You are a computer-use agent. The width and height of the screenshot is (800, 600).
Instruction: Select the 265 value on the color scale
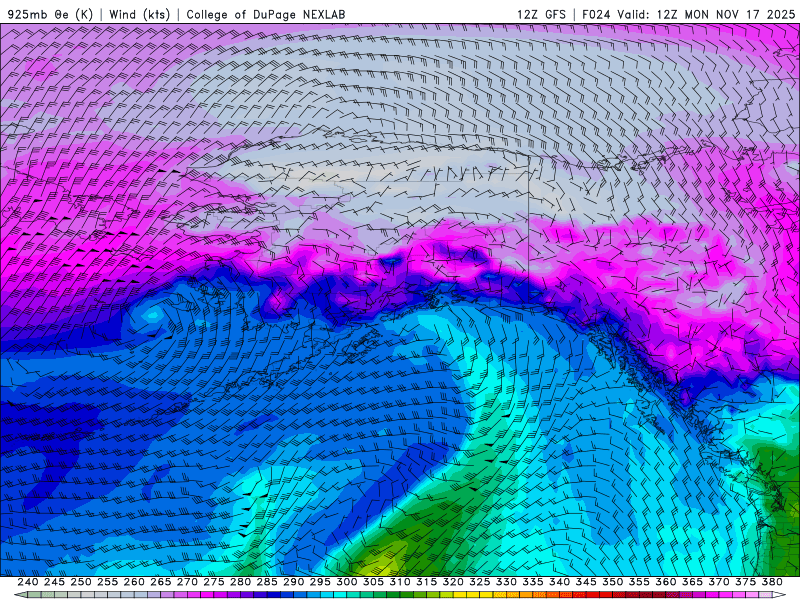(x=160, y=582)
